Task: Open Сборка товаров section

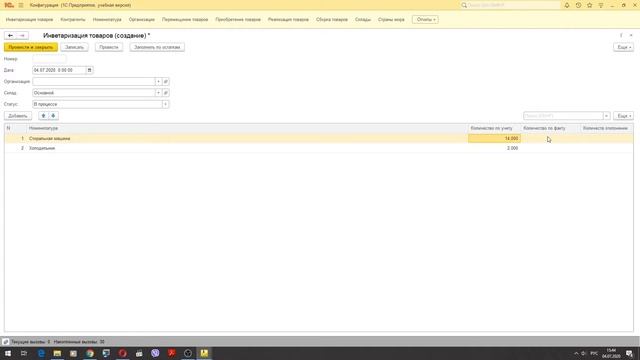Action: tap(332, 20)
